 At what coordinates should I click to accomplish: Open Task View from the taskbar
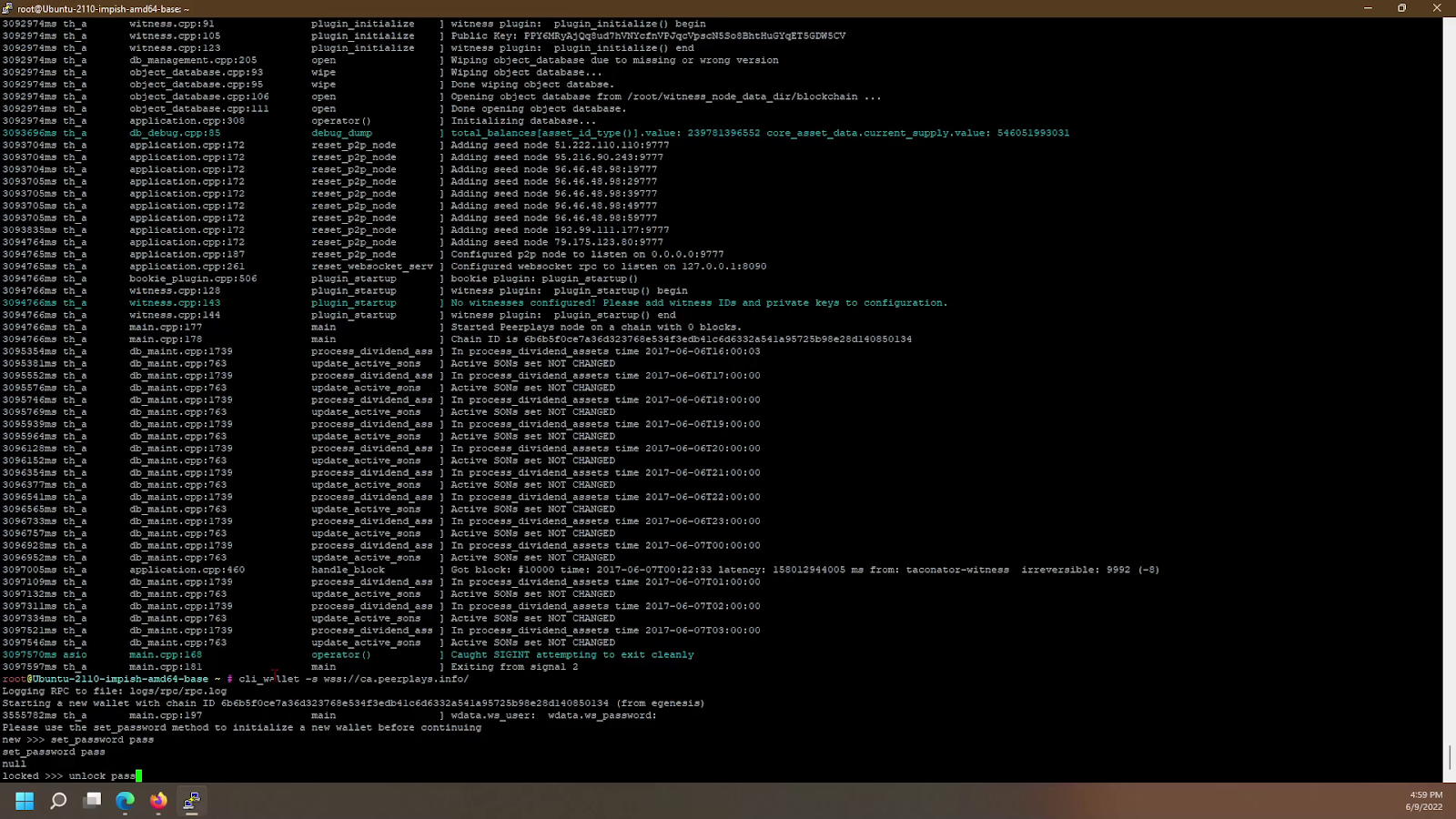[x=92, y=801]
